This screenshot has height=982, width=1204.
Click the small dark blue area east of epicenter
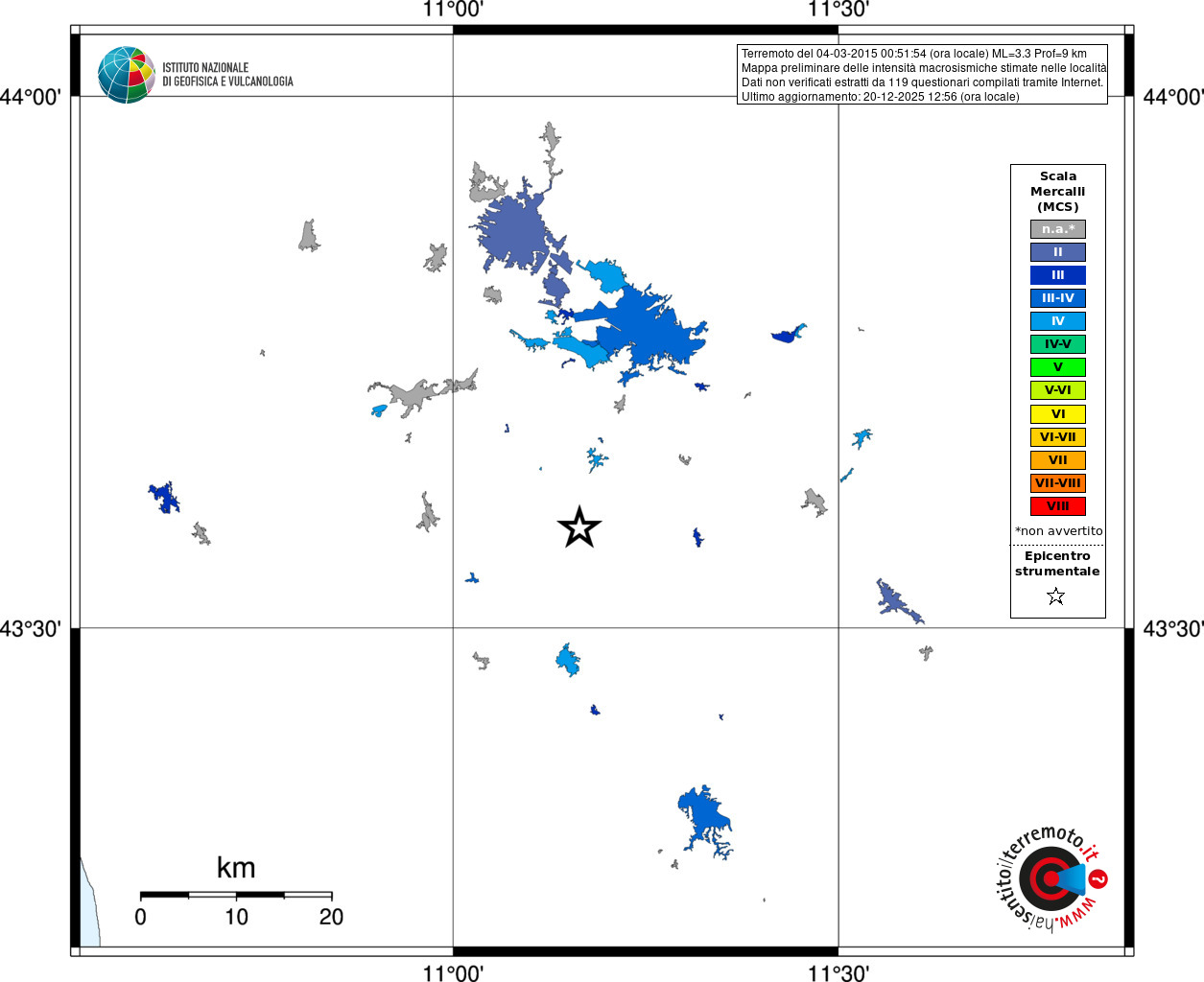click(x=697, y=537)
